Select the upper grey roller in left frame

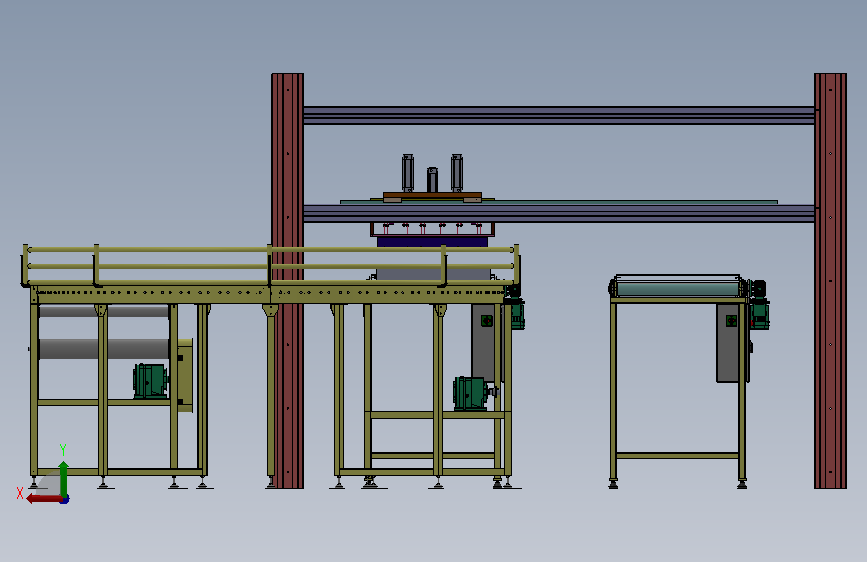(104, 311)
